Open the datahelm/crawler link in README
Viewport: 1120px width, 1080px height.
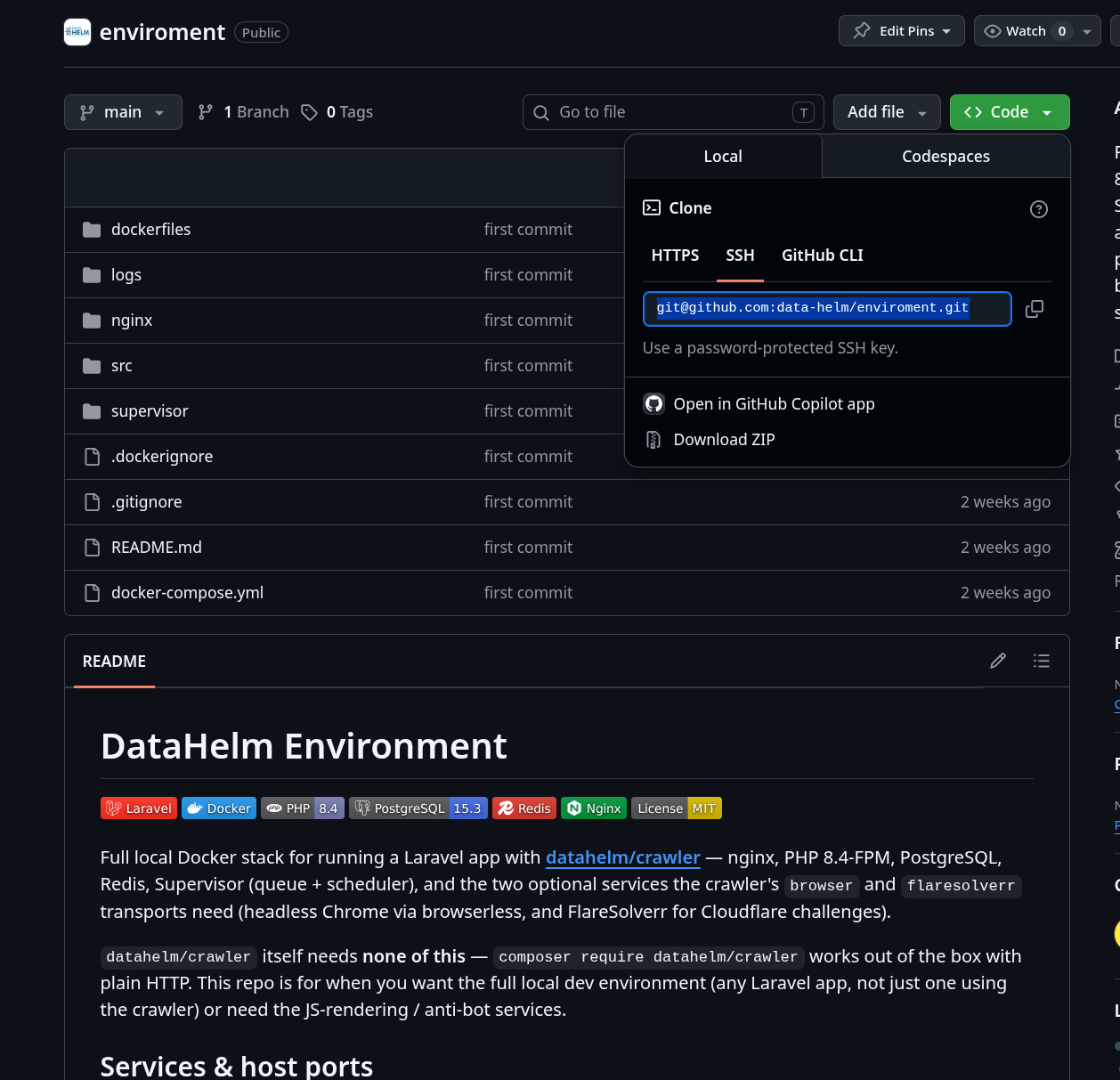tap(623, 857)
